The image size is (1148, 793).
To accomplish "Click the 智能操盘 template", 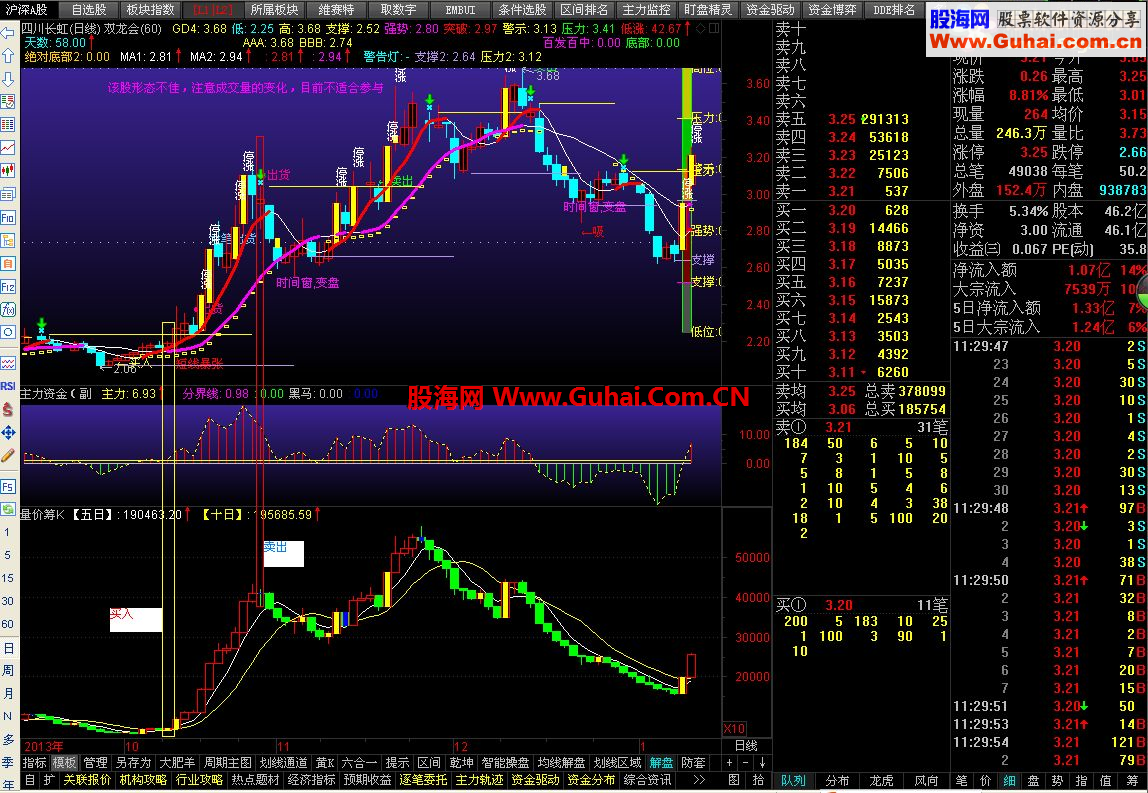I will (505, 762).
